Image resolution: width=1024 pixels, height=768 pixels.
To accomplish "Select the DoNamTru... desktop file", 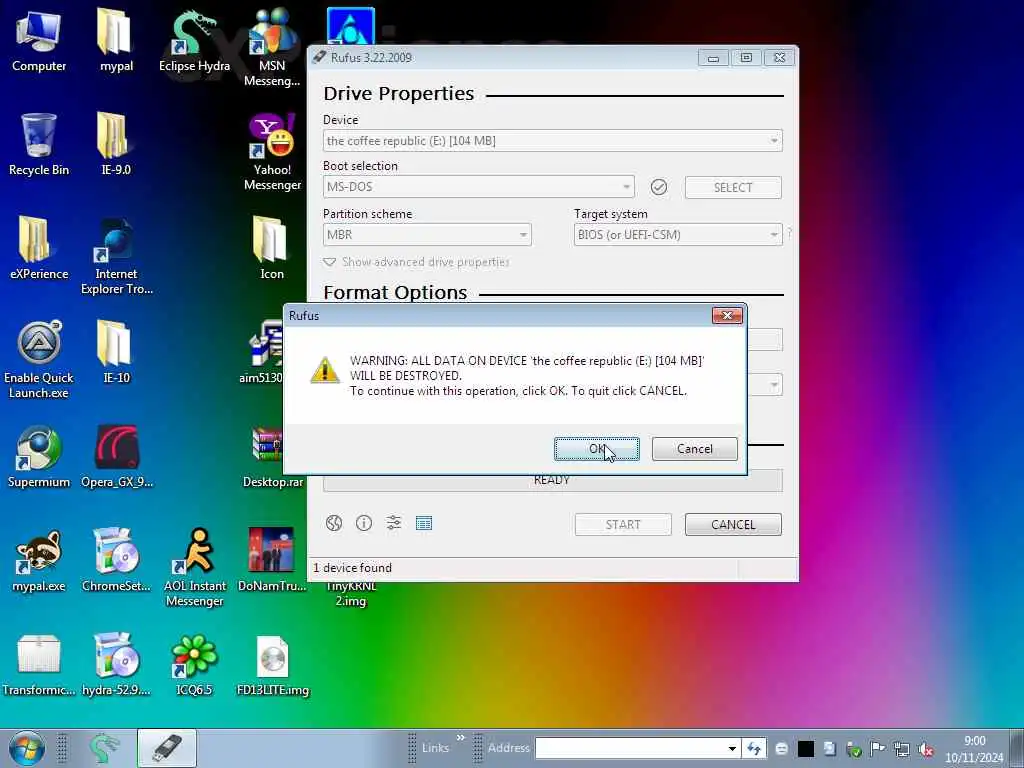I will 272,560.
